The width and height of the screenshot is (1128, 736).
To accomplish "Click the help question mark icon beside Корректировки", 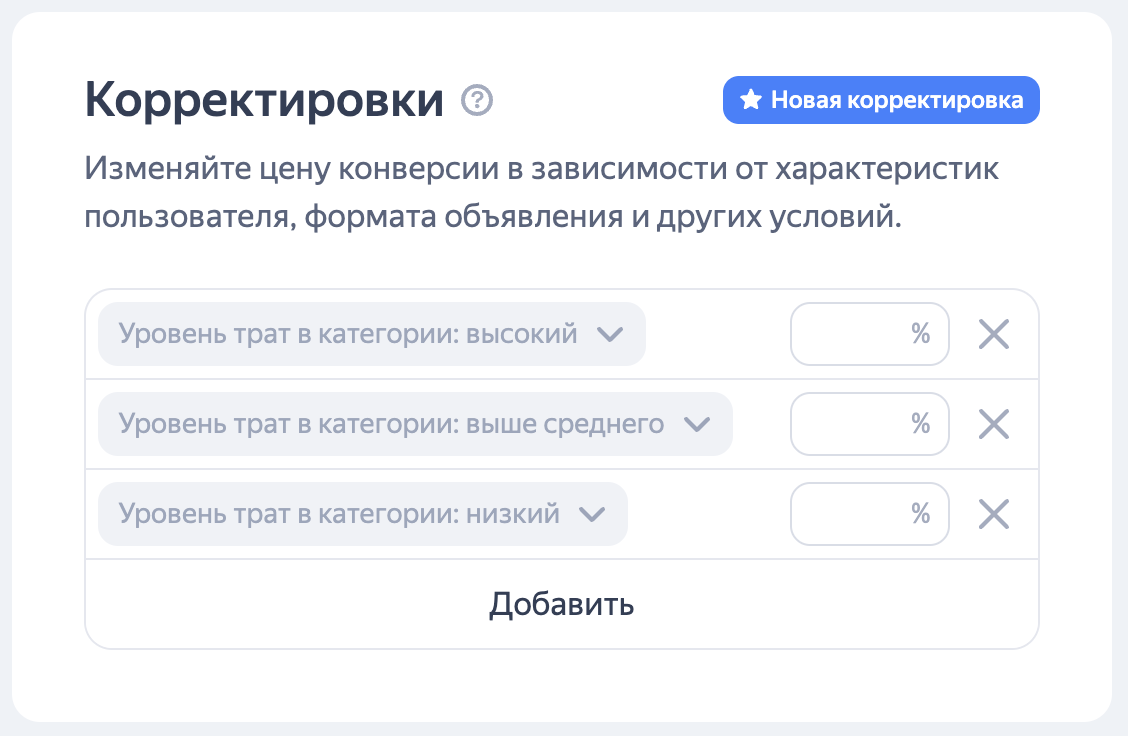I will point(477,100).
